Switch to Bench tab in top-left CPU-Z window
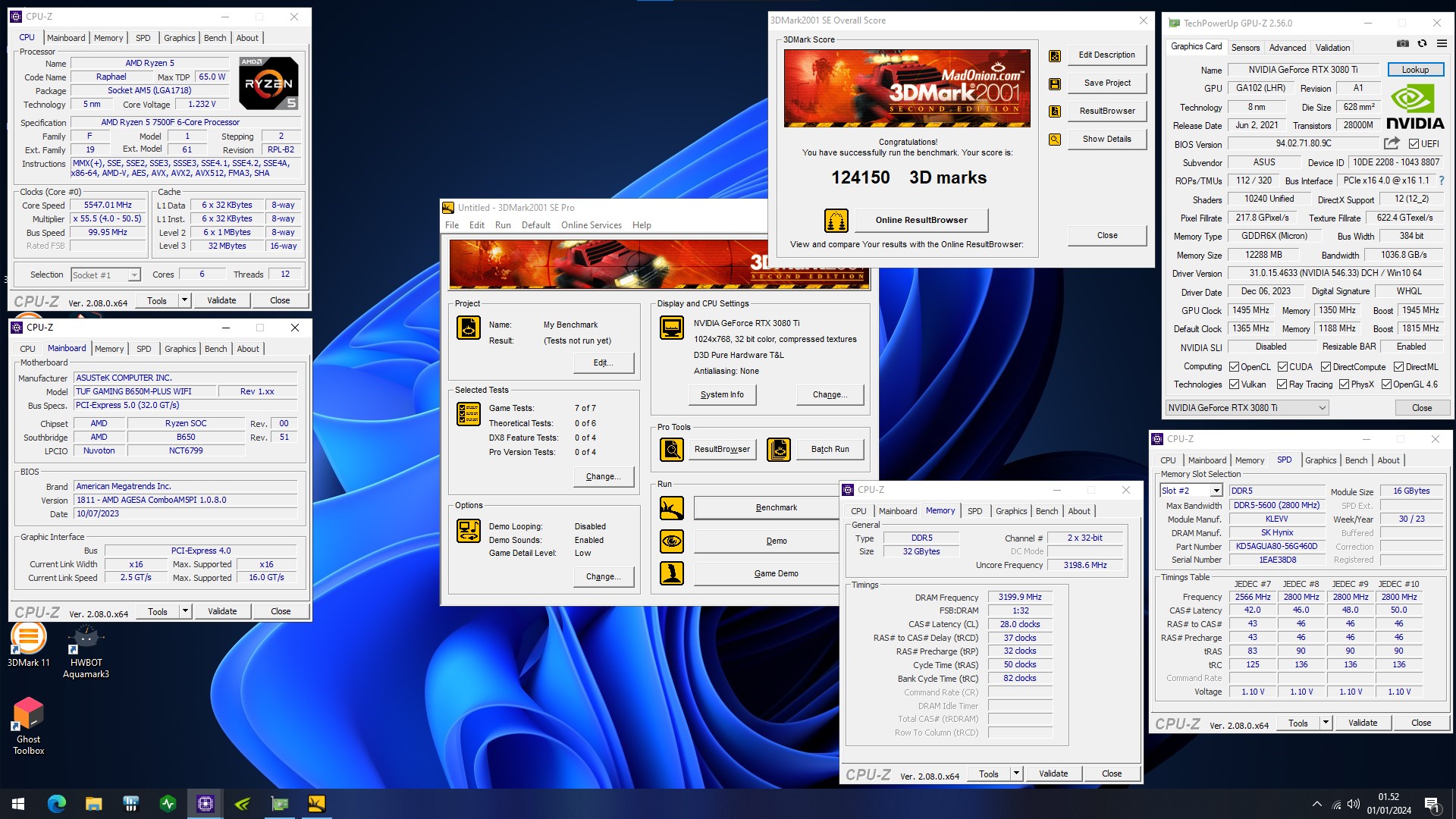Image resolution: width=1456 pixels, height=819 pixels. [x=215, y=38]
